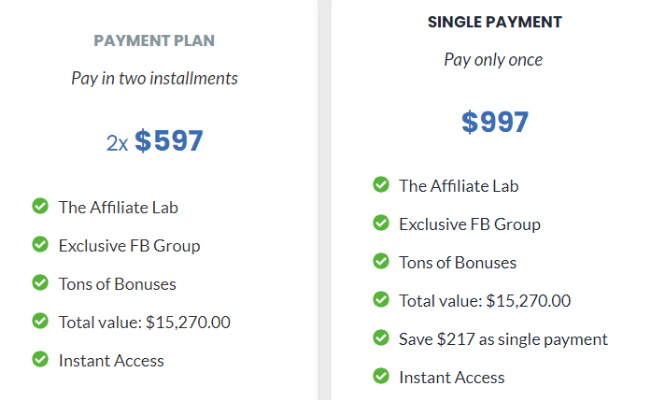Click the gray divider between pricing columns
Image resolution: width=650 pixels, height=400 pixels.
(x=325, y=200)
